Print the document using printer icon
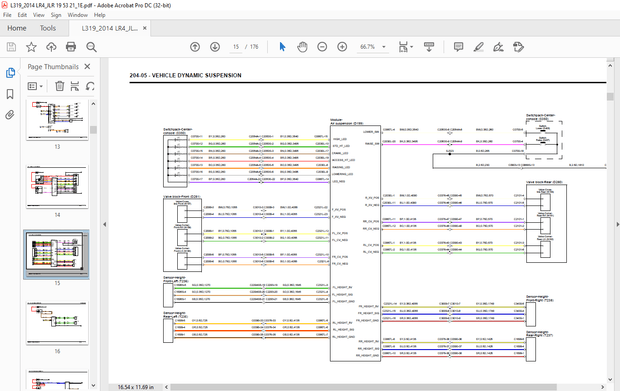620x391 pixels. click(71, 47)
